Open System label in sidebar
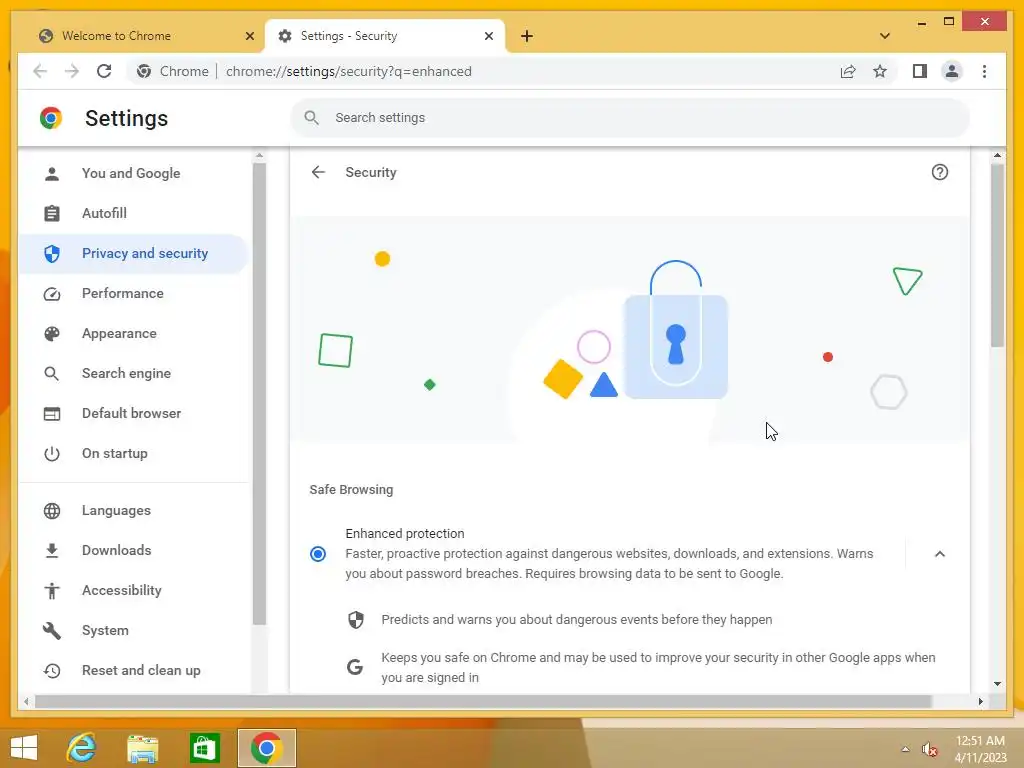 click(x=105, y=630)
